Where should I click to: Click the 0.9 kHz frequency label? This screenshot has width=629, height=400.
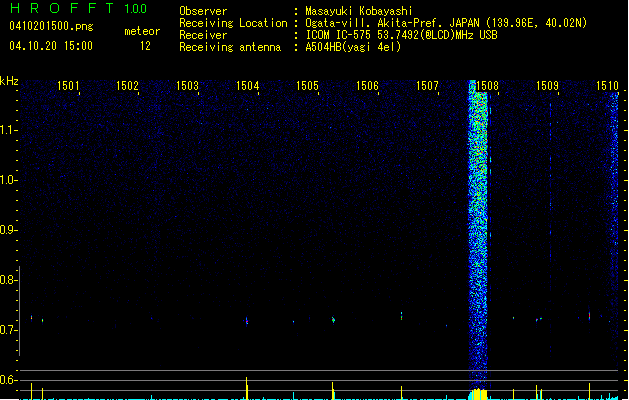(x=8, y=230)
